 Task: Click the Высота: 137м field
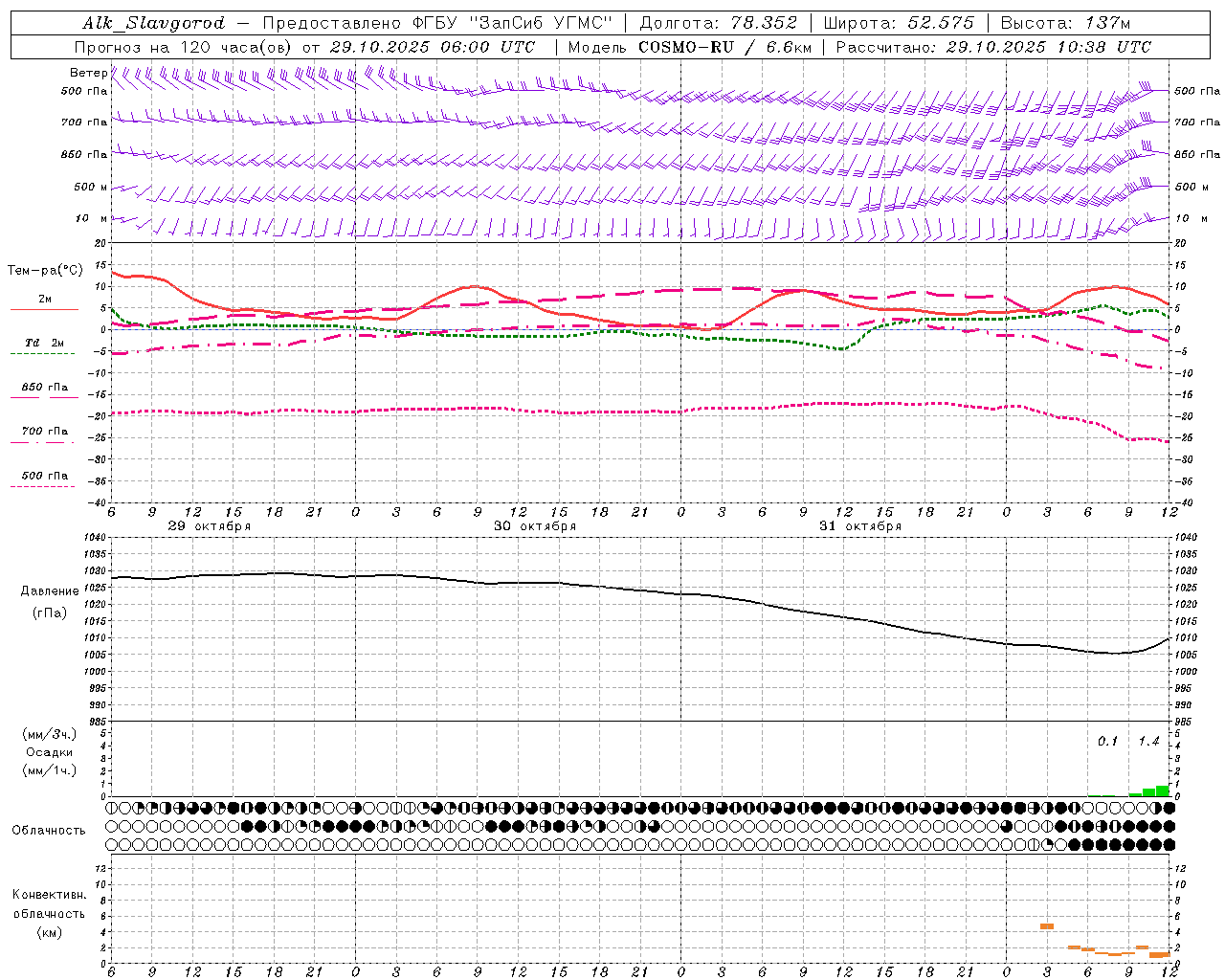pyautogui.click(x=1065, y=23)
